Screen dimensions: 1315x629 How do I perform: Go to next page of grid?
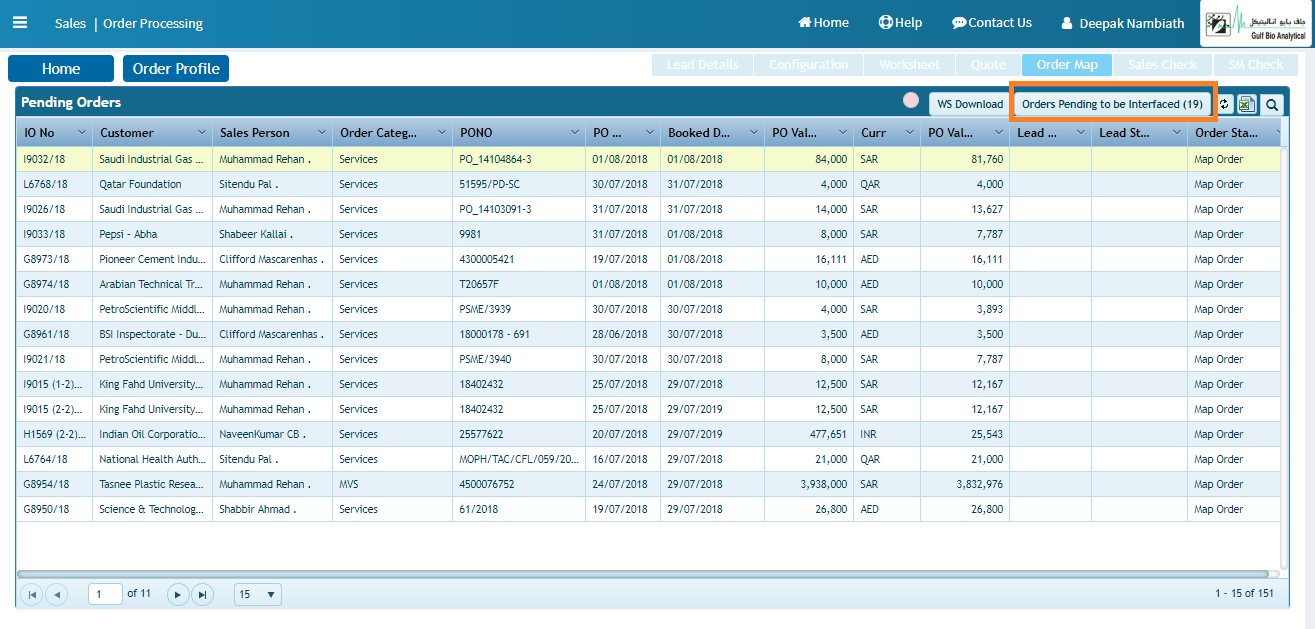(x=178, y=594)
